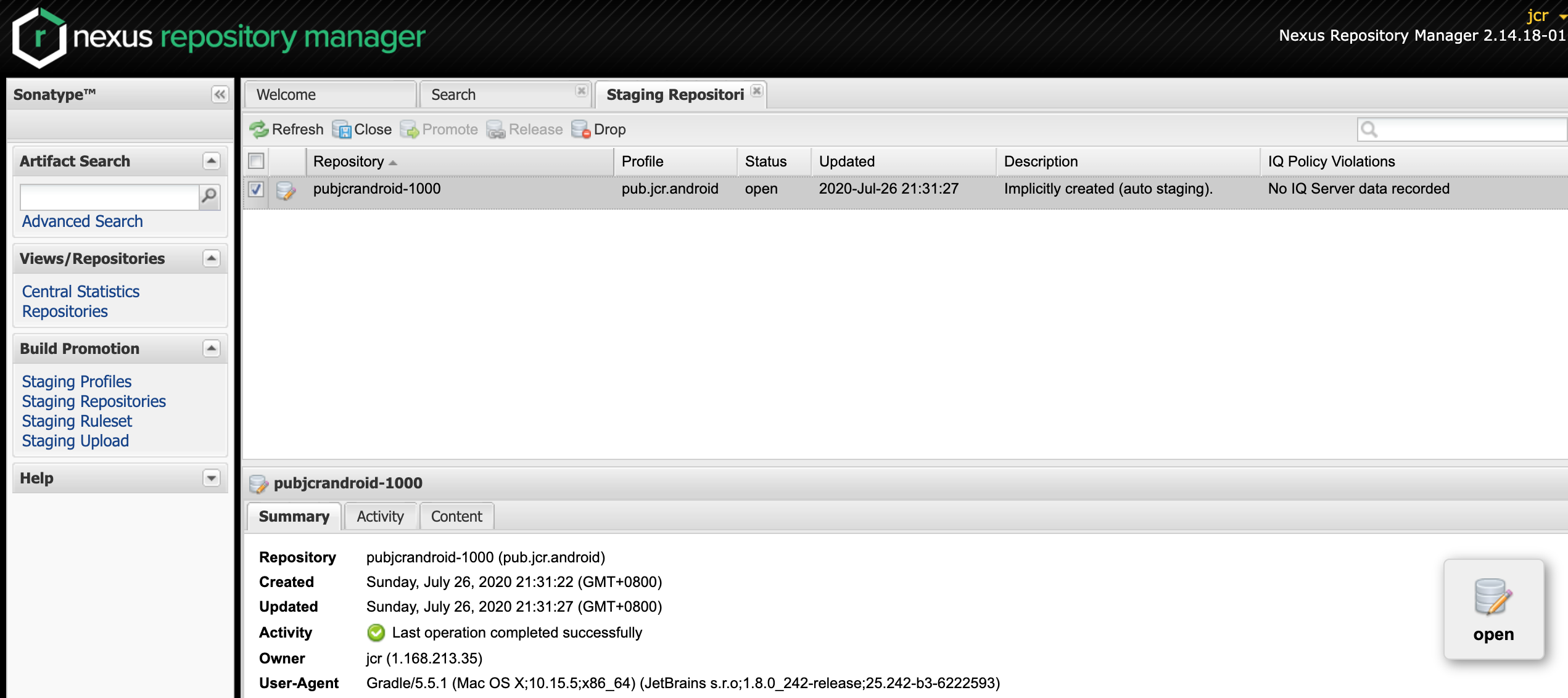Collapse the Artifact Search section
This screenshot has width=1568, height=698.
(212, 161)
